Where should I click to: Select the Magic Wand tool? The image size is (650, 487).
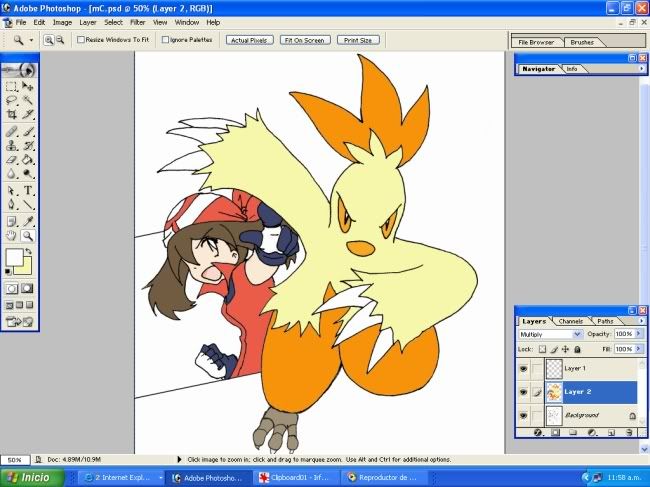pos(28,100)
